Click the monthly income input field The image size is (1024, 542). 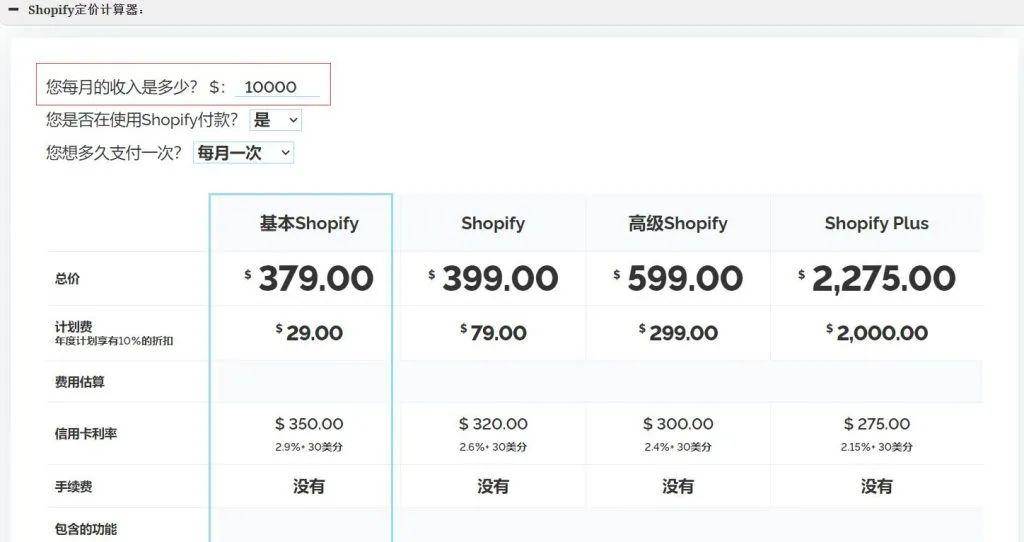point(276,87)
